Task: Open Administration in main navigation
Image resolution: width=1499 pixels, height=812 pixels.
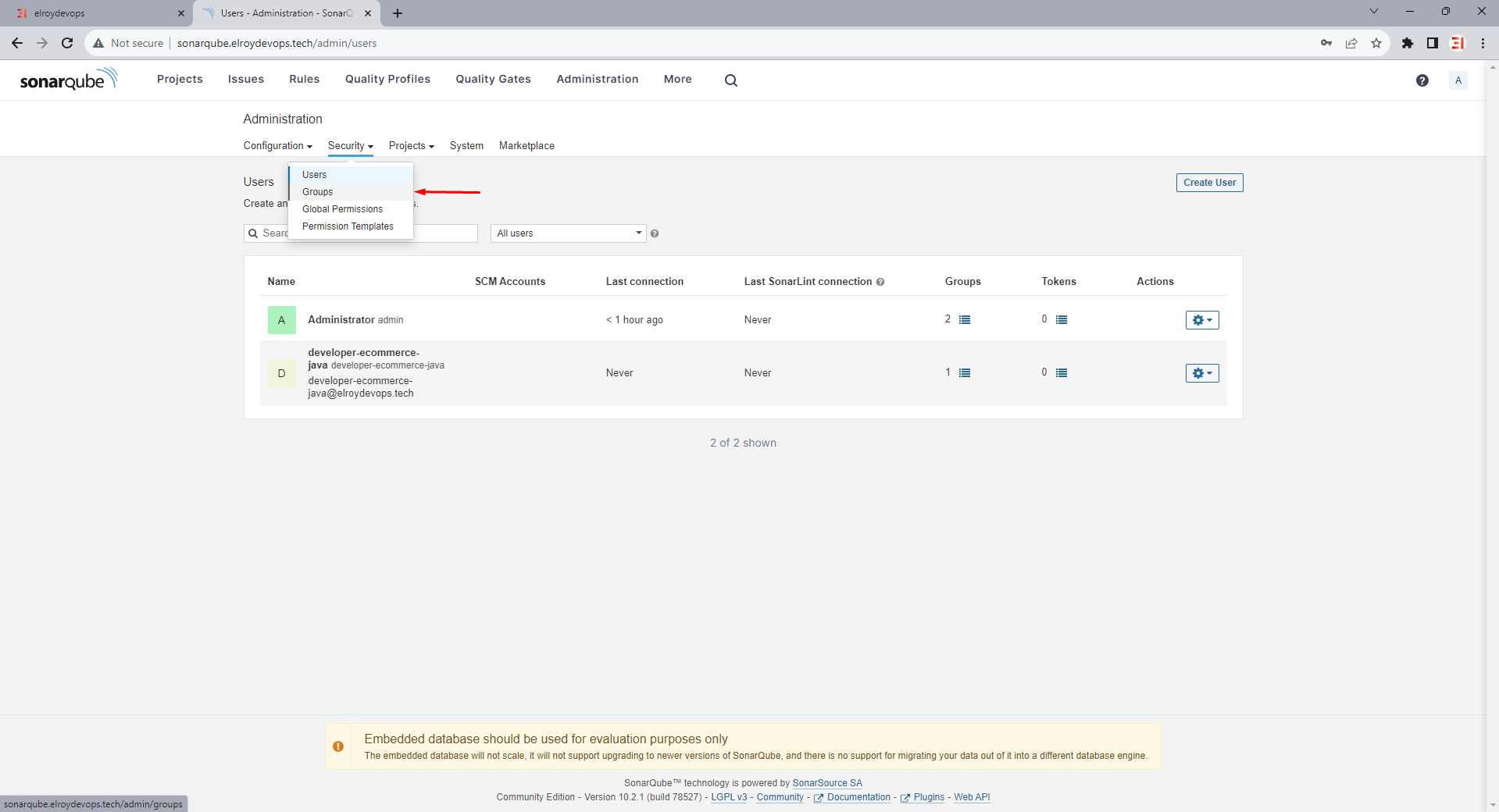Action: (598, 79)
